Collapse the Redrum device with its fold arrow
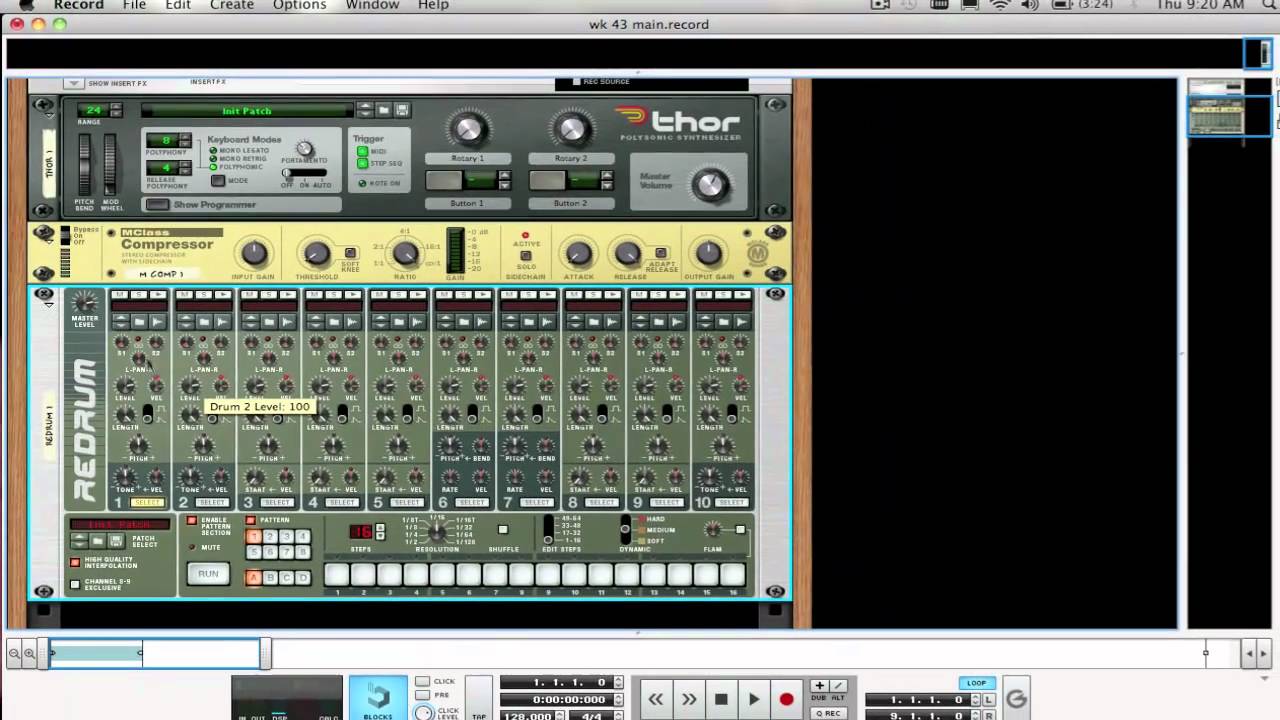1280x720 pixels. [x=47, y=304]
